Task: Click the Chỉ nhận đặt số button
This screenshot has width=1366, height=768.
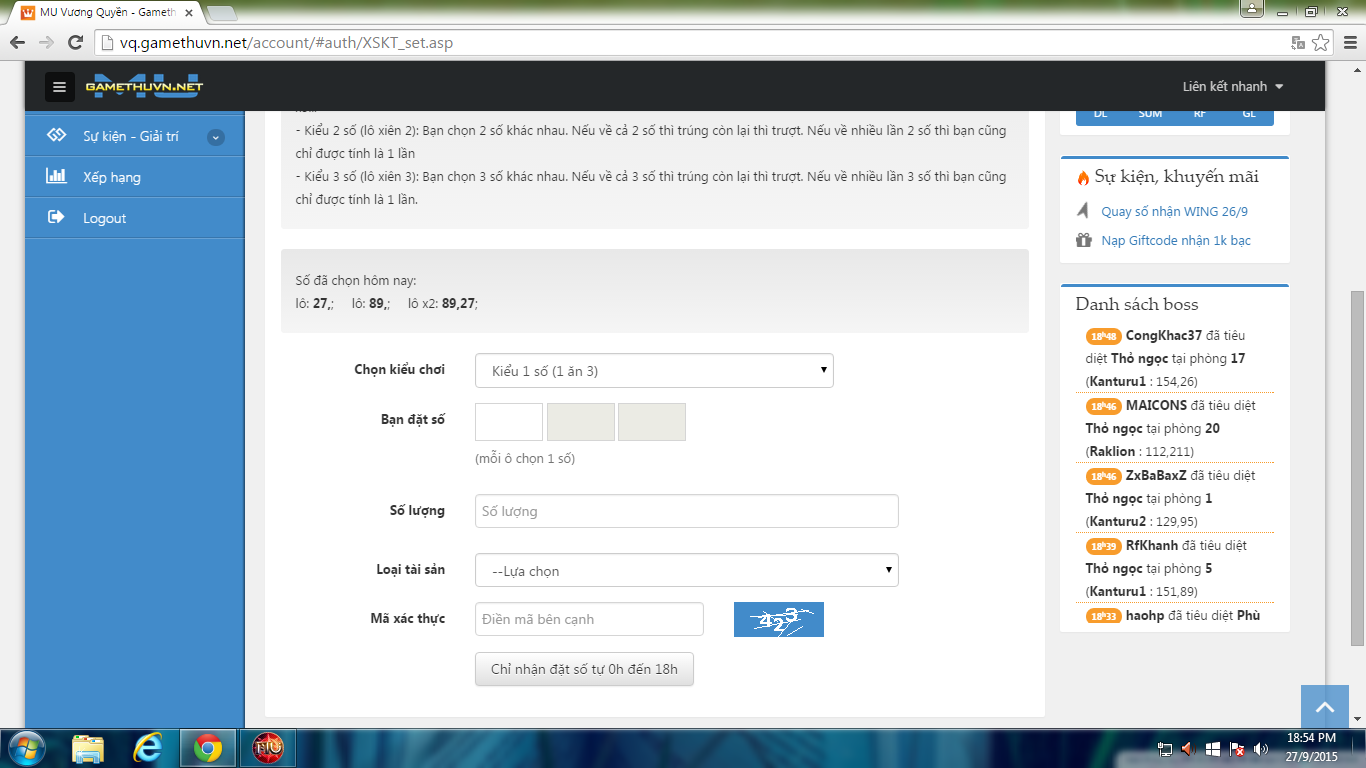Action: point(584,669)
